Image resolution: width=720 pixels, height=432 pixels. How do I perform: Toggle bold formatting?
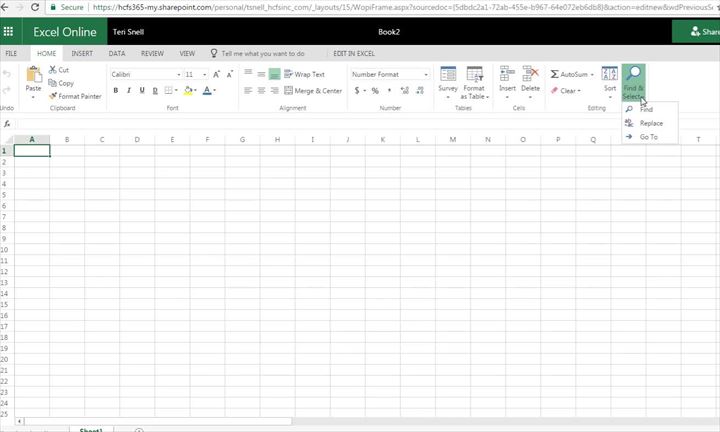115,91
